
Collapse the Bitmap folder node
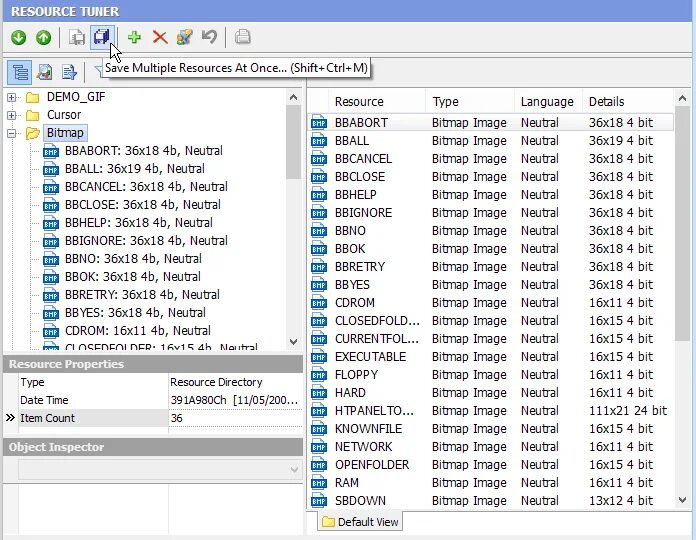(12, 133)
